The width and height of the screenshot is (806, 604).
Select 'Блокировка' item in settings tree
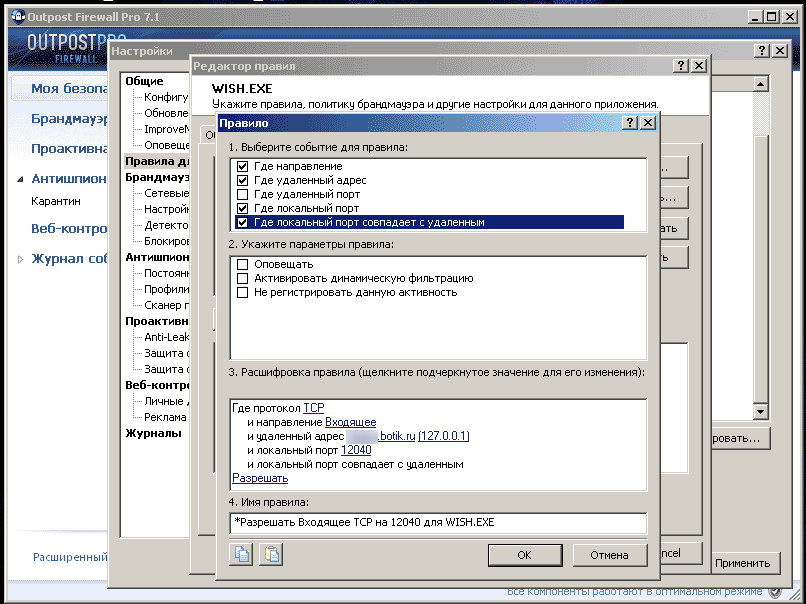click(x=166, y=241)
